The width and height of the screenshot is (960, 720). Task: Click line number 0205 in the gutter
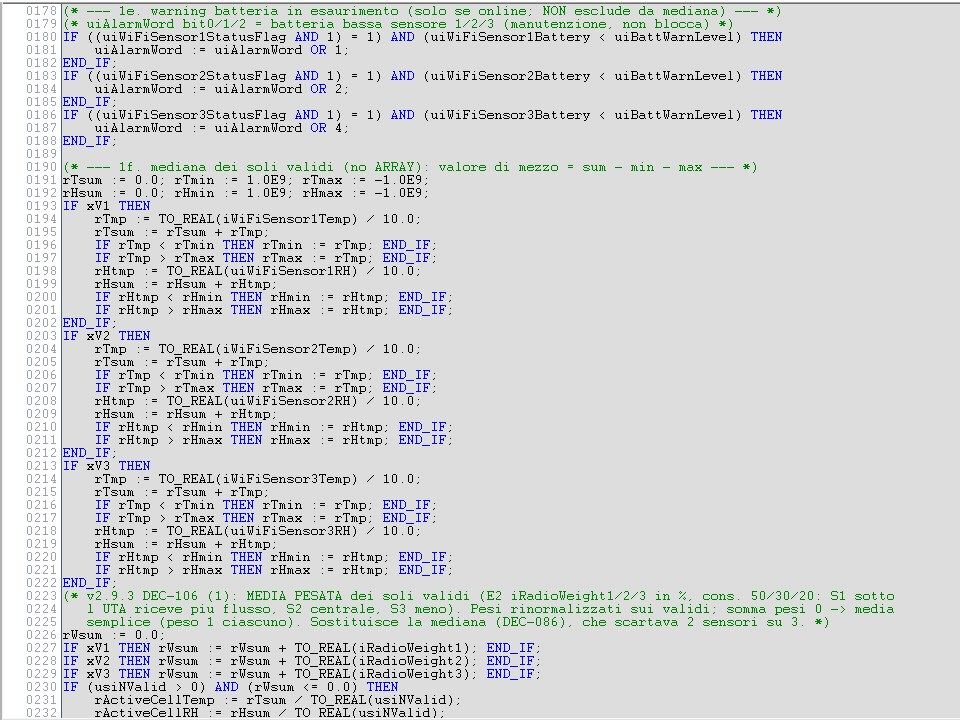click(42, 362)
